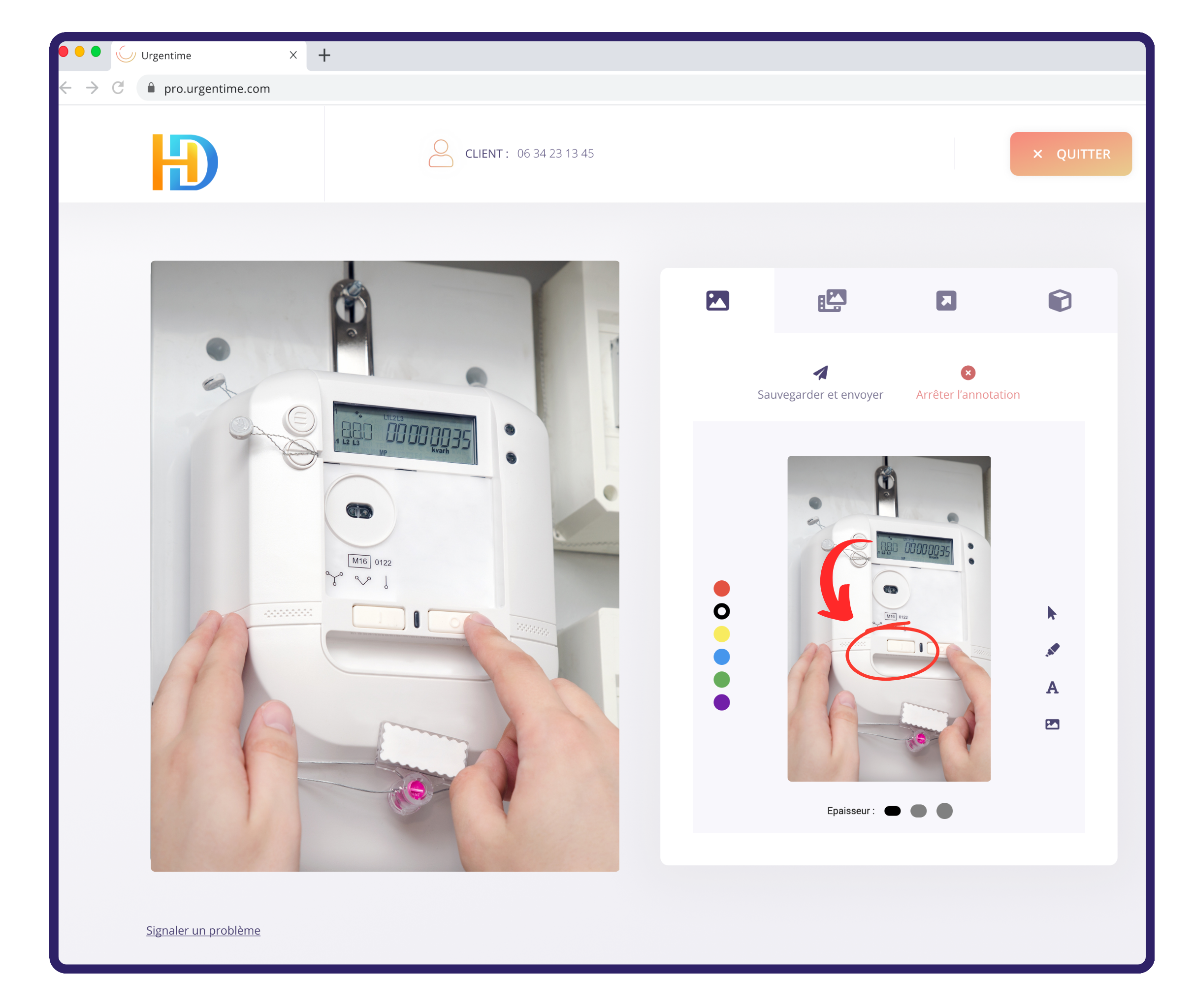The height and width of the screenshot is (1008, 1193).
Task: Choose the red color swatch
Action: [721, 589]
